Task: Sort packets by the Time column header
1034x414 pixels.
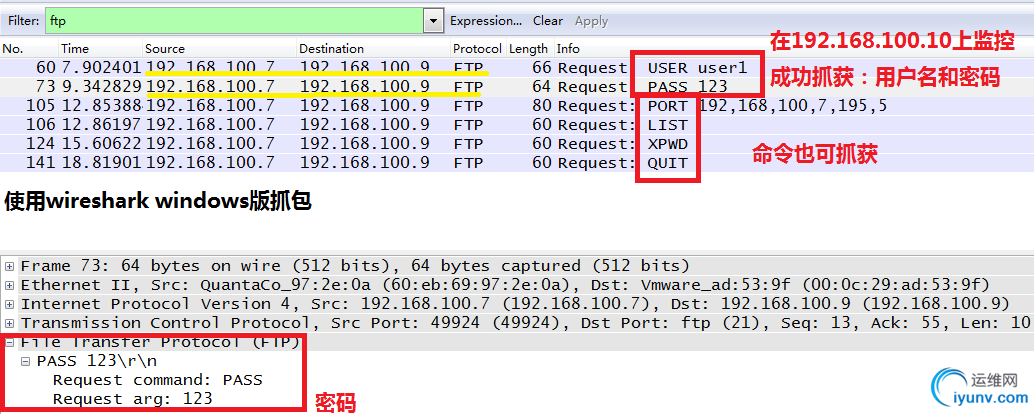Action: pyautogui.click(x=75, y=48)
